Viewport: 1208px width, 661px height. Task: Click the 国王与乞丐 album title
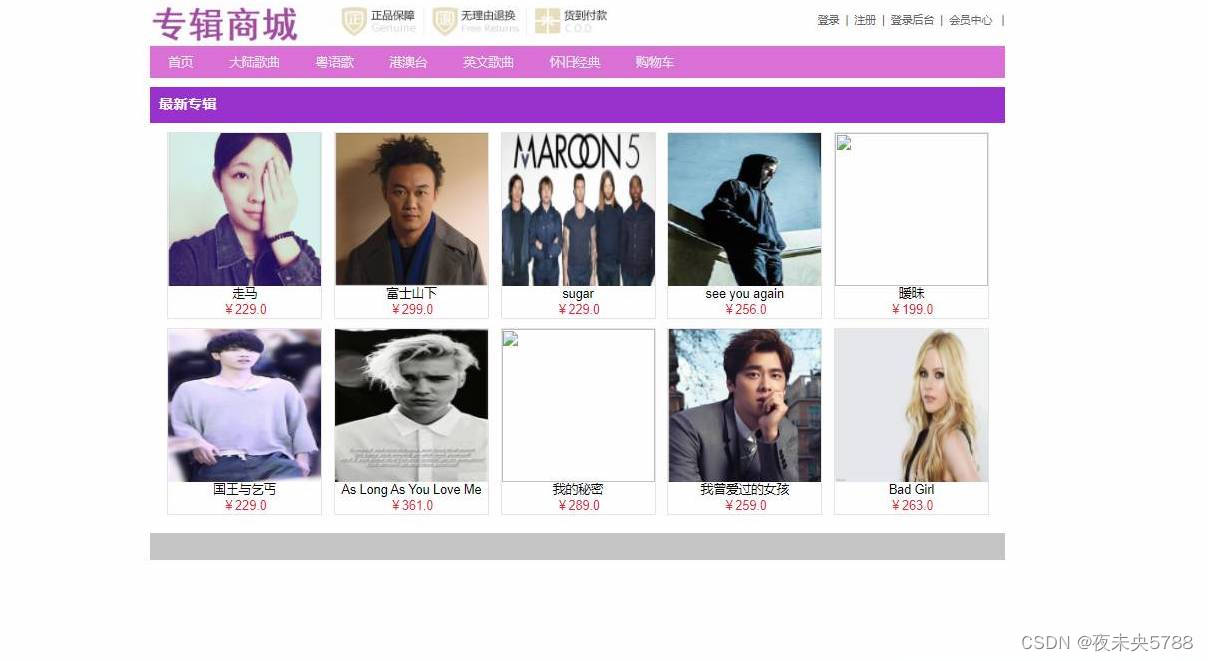(245, 490)
